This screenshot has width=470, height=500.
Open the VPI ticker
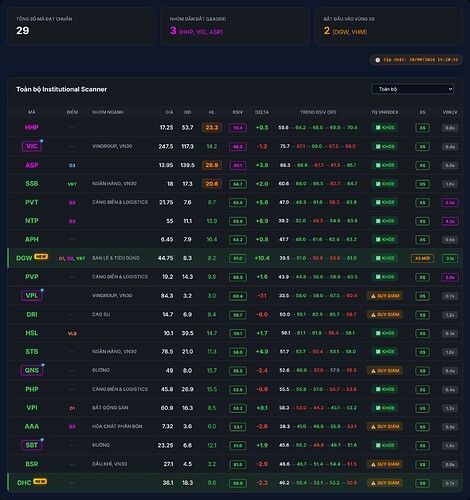pyautogui.click(x=32, y=408)
